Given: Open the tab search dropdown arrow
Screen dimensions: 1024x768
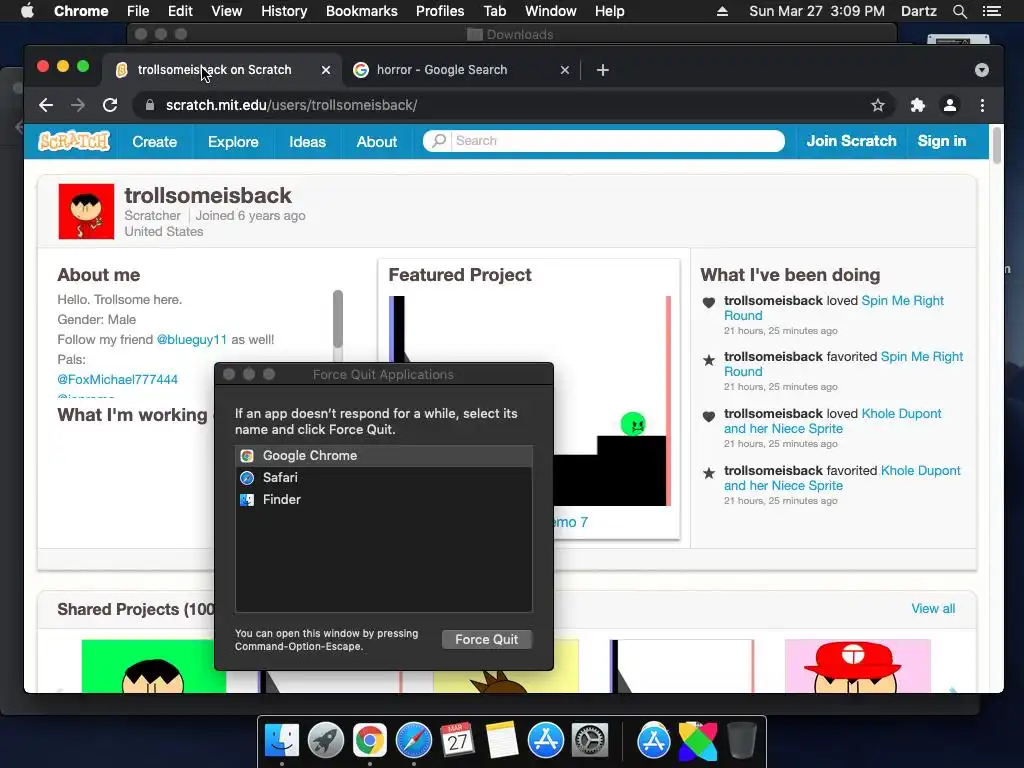Looking at the screenshot, I should click(982, 70).
